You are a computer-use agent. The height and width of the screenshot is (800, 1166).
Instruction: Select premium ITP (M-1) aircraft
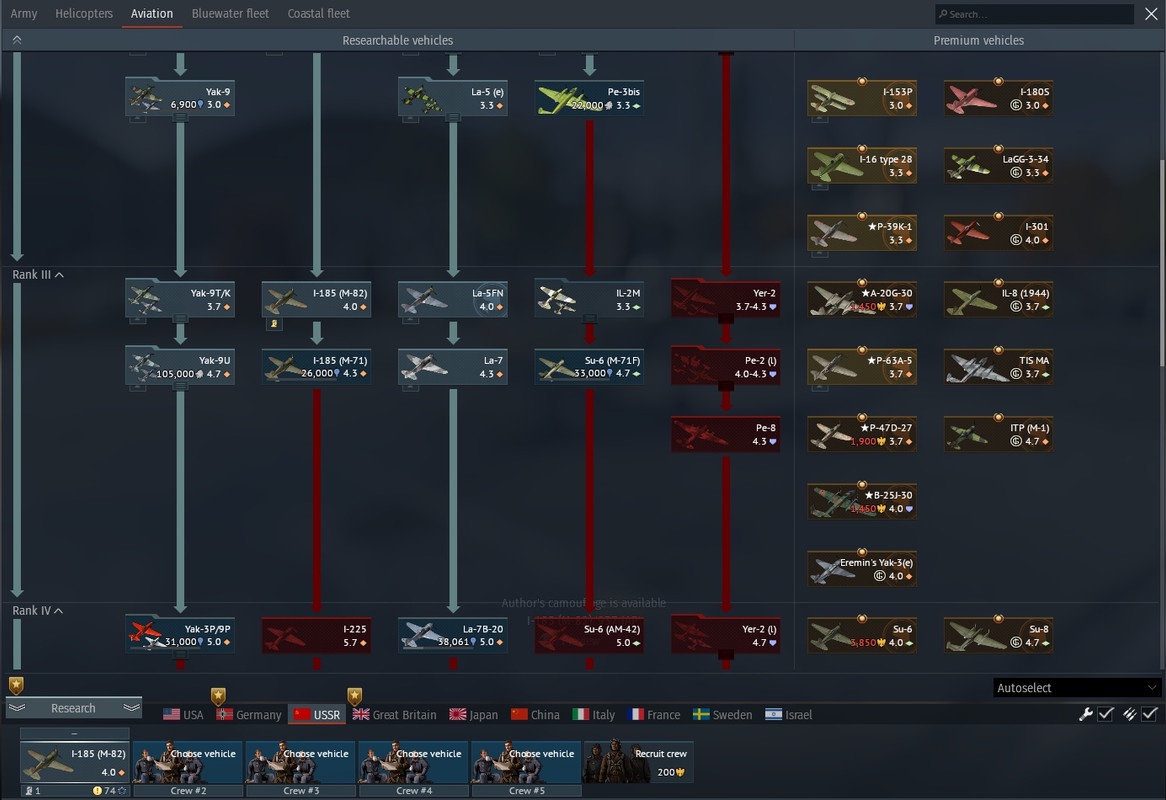[x=999, y=433]
